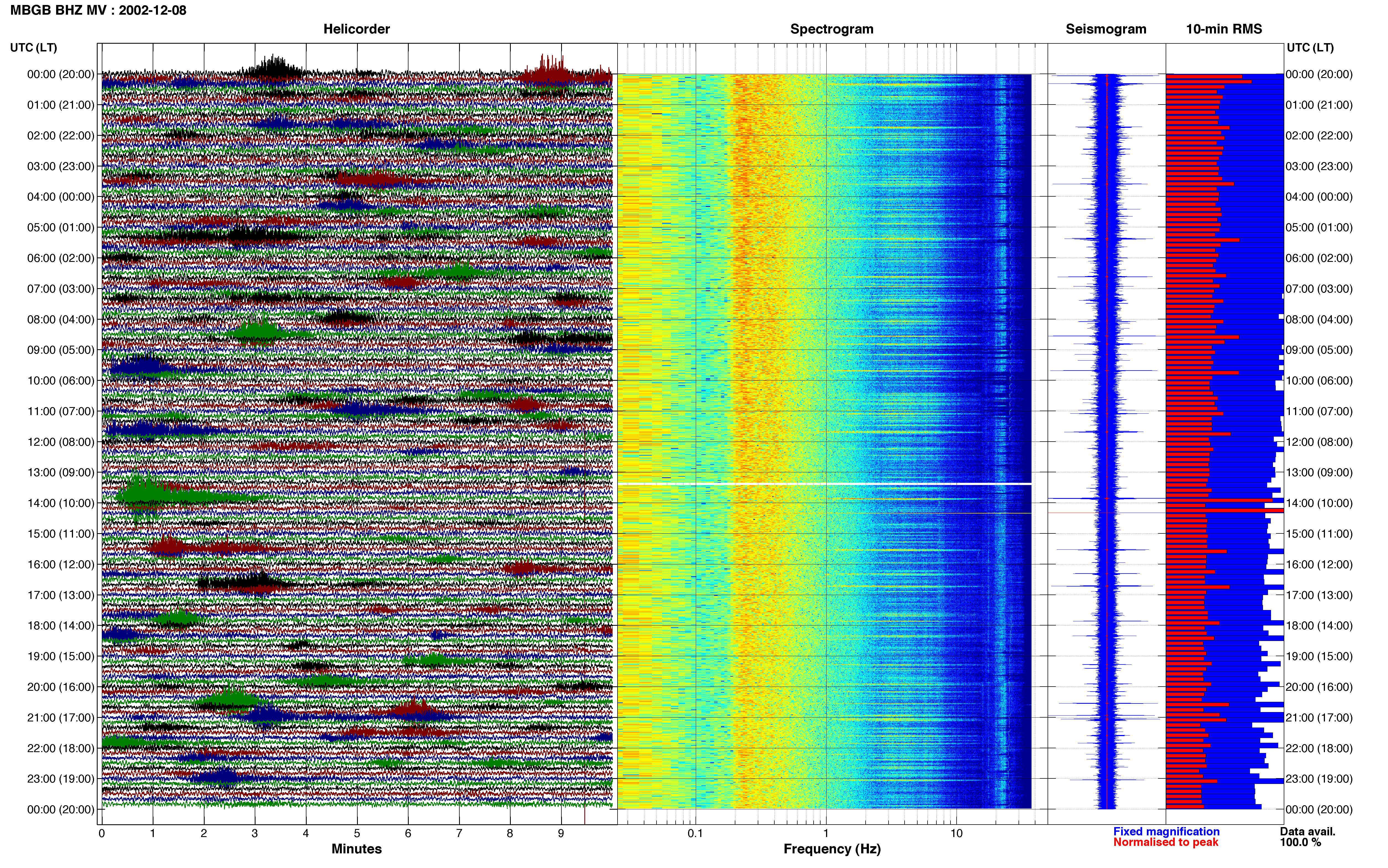Screen dimensions: 1388x868
Task: Click the right '14:00 (10:00)' time label
Action: [x=1319, y=503]
